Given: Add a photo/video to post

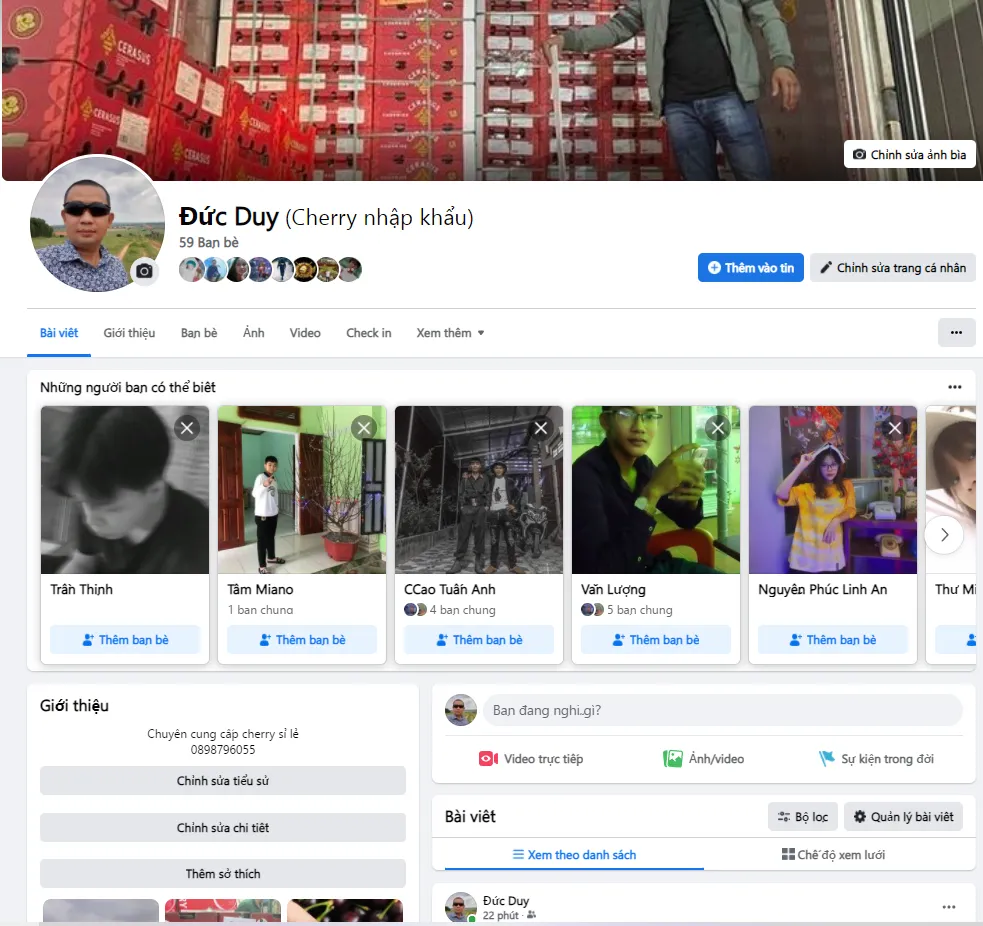Looking at the screenshot, I should click(x=704, y=759).
